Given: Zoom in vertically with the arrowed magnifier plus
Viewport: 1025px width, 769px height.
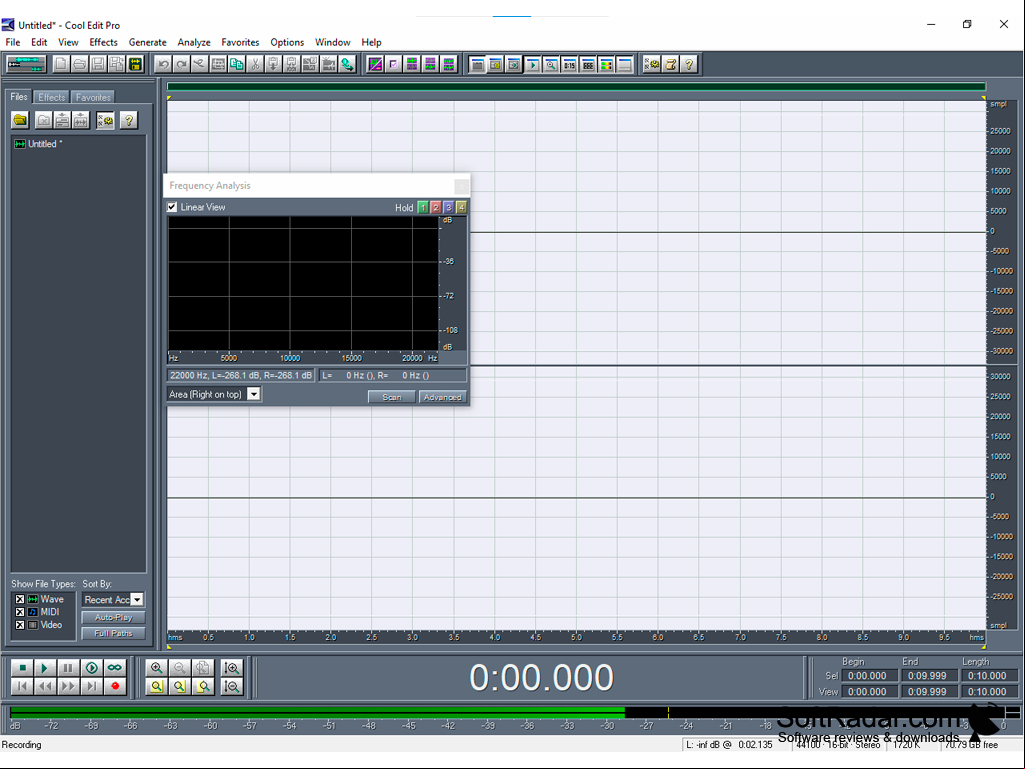Looking at the screenshot, I should pos(231,668).
